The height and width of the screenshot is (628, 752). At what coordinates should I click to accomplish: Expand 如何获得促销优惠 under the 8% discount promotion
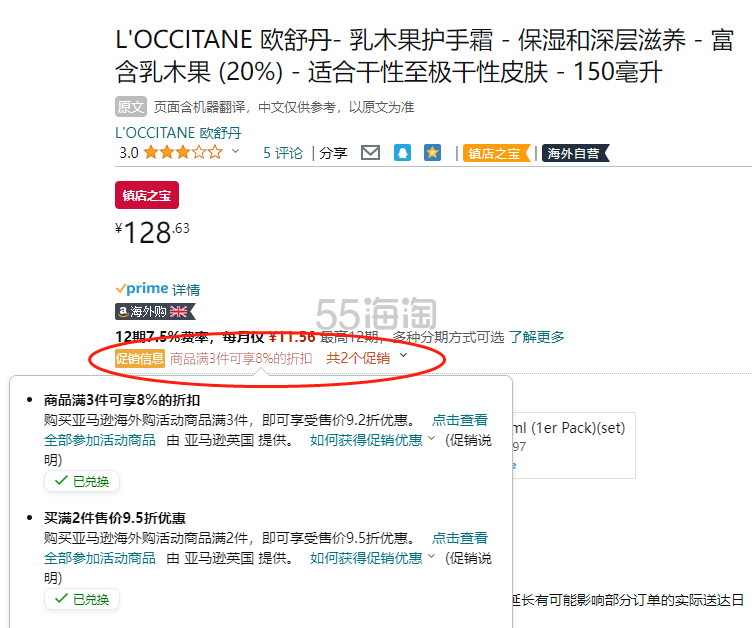(372, 440)
